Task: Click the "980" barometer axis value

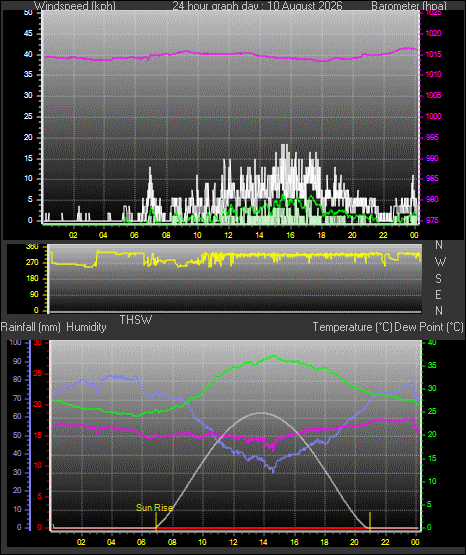Action: click(x=432, y=200)
